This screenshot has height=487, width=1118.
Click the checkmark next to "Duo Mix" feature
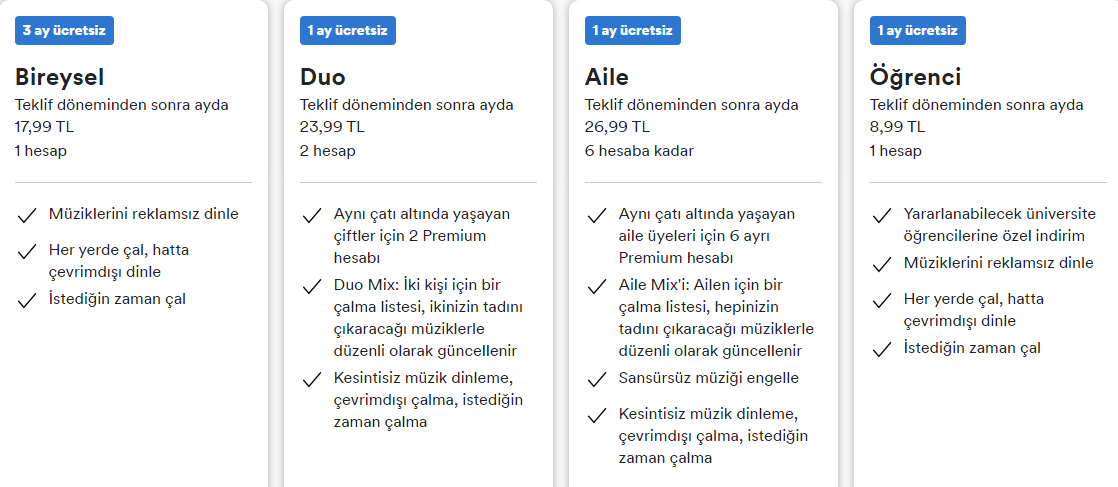point(312,287)
